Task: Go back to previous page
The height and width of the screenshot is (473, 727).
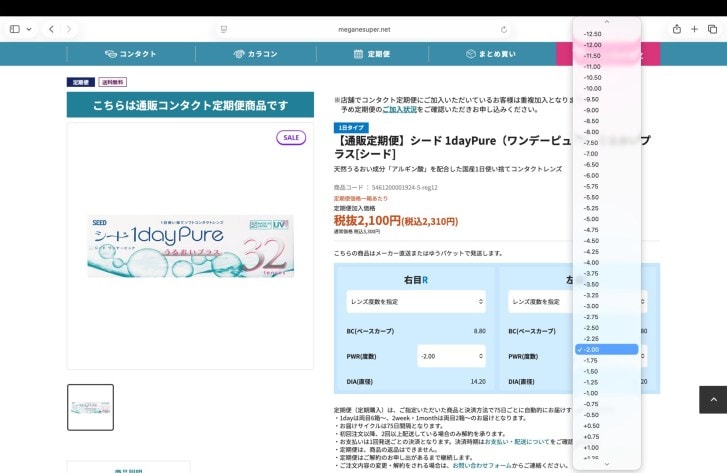Action: point(51,29)
